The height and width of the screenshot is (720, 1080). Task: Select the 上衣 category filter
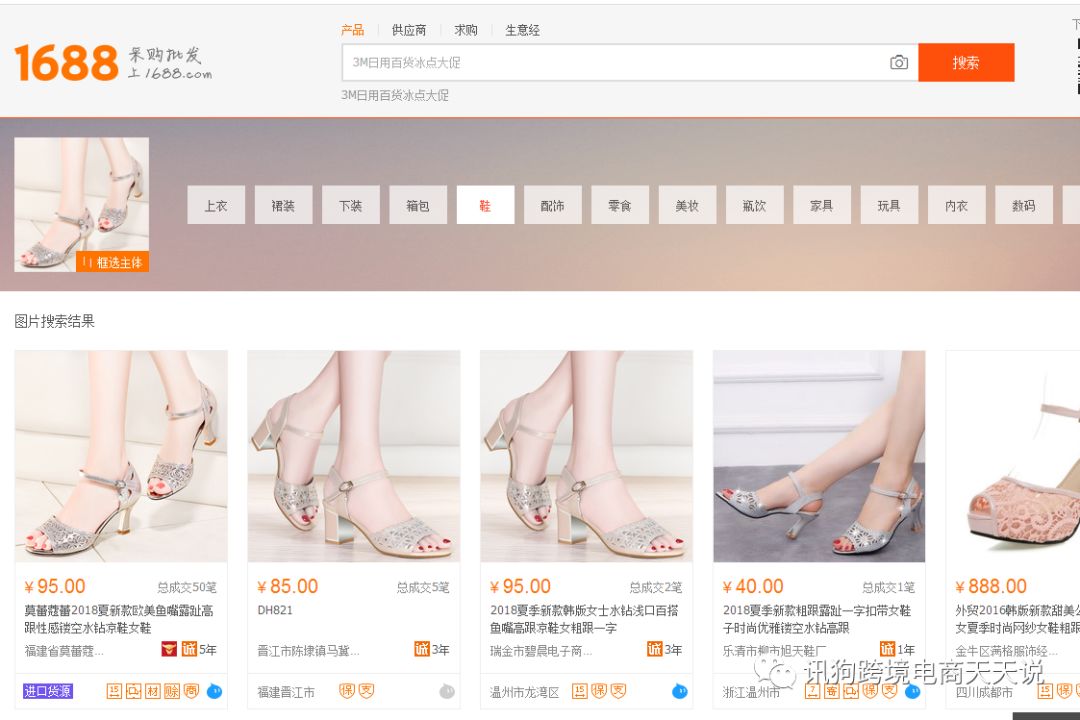216,204
